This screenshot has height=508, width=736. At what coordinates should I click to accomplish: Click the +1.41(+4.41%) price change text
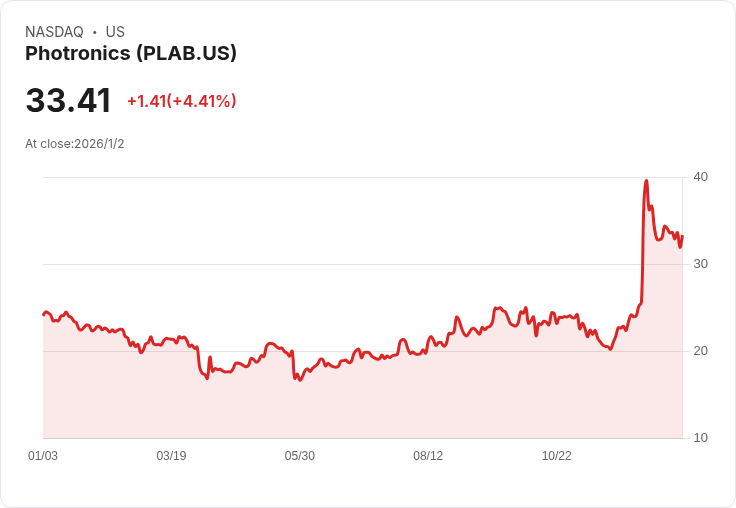pyautogui.click(x=181, y=101)
